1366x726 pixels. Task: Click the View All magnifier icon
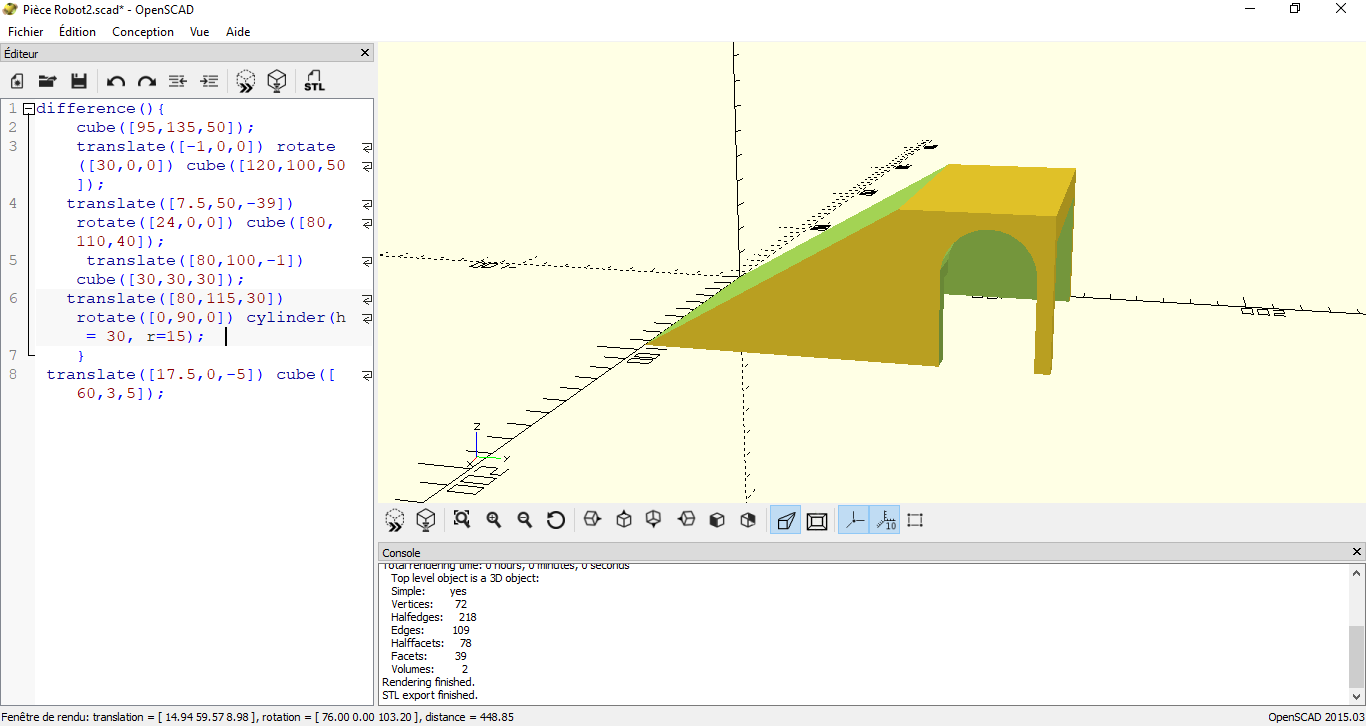click(461, 519)
